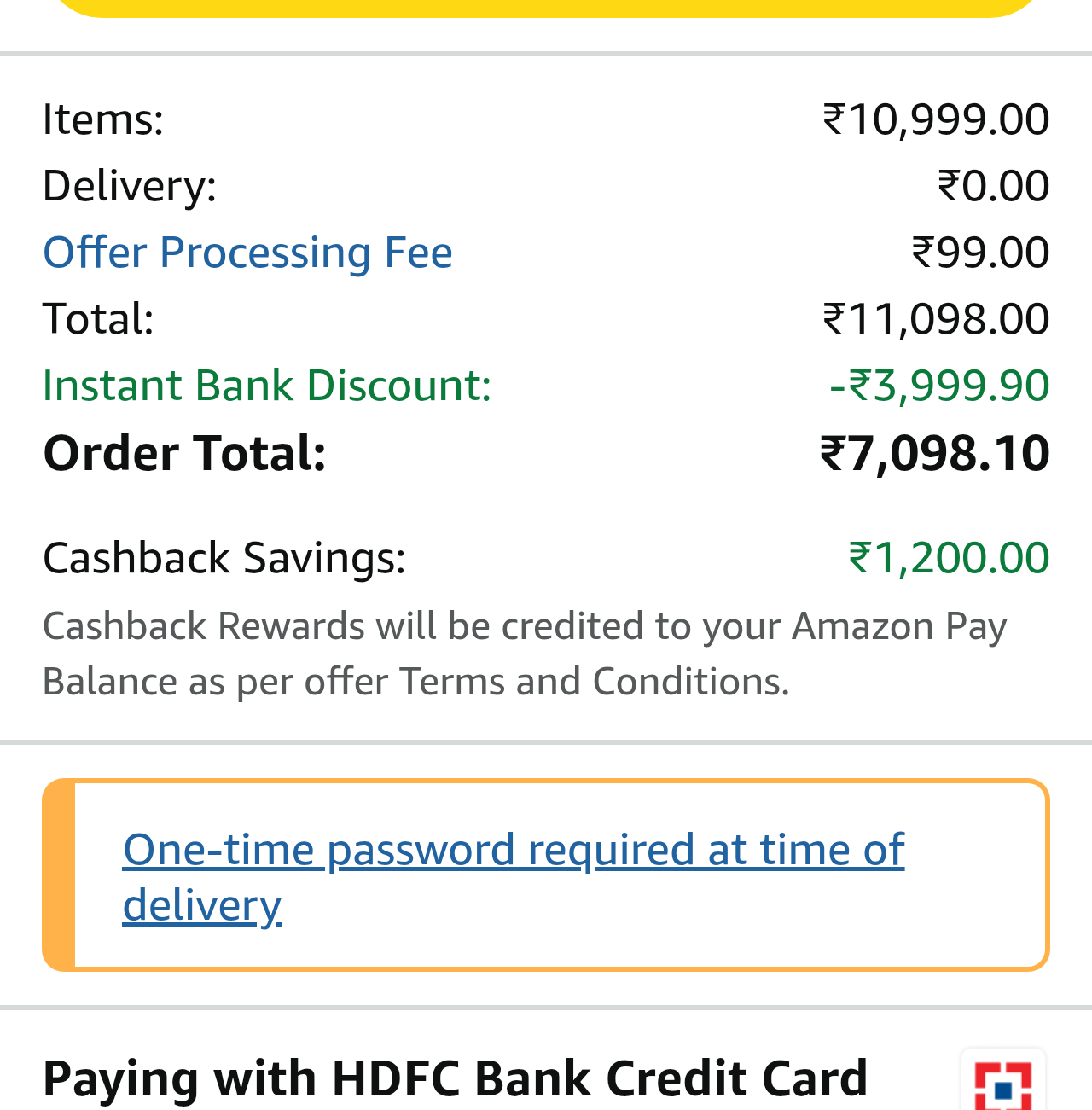Open the Offer Processing Fee link
This screenshot has width=1092, height=1110.
click(x=247, y=253)
